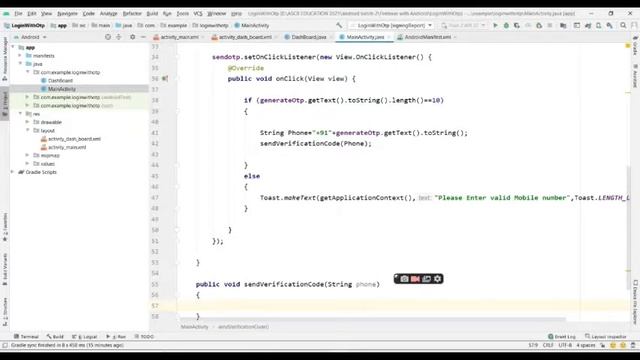Click the Make Project hammer icon
The width and height of the screenshot is (640, 360).
tap(339, 25)
